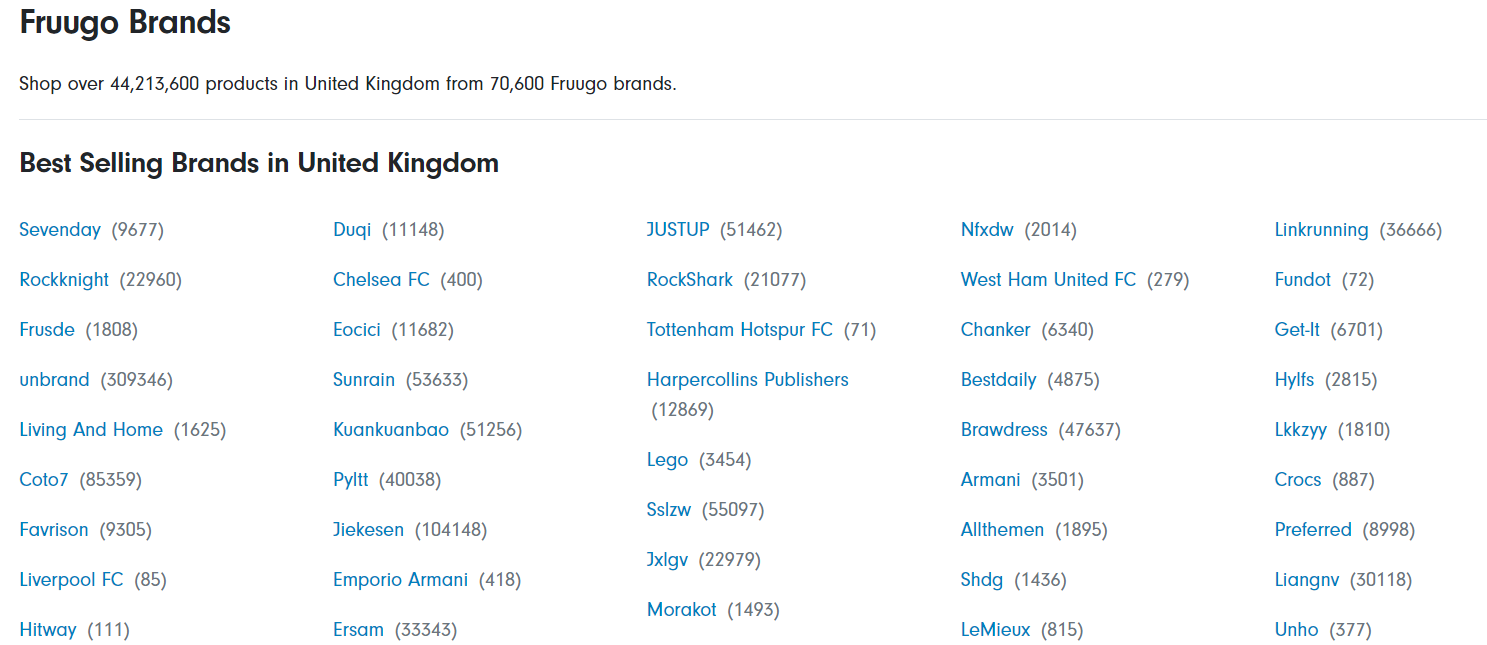Select the Hitway brand link
Screen dimensions: 1487x645
[x=48, y=630]
